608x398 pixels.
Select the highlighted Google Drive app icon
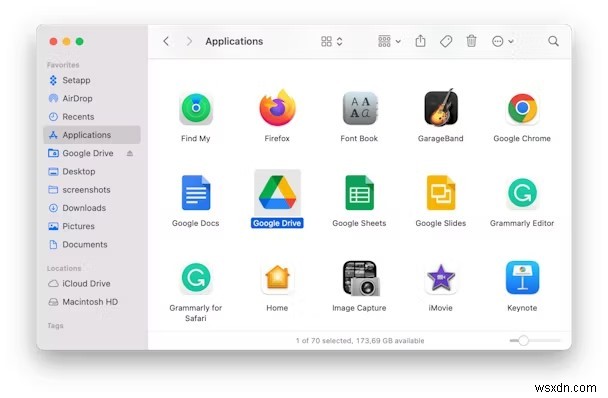pyautogui.click(x=277, y=192)
